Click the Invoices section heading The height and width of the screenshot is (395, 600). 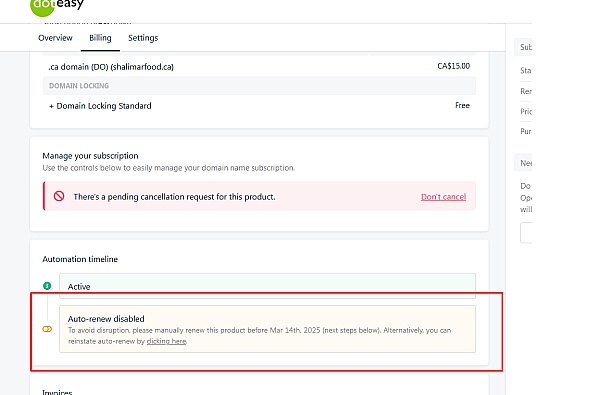[57, 392]
